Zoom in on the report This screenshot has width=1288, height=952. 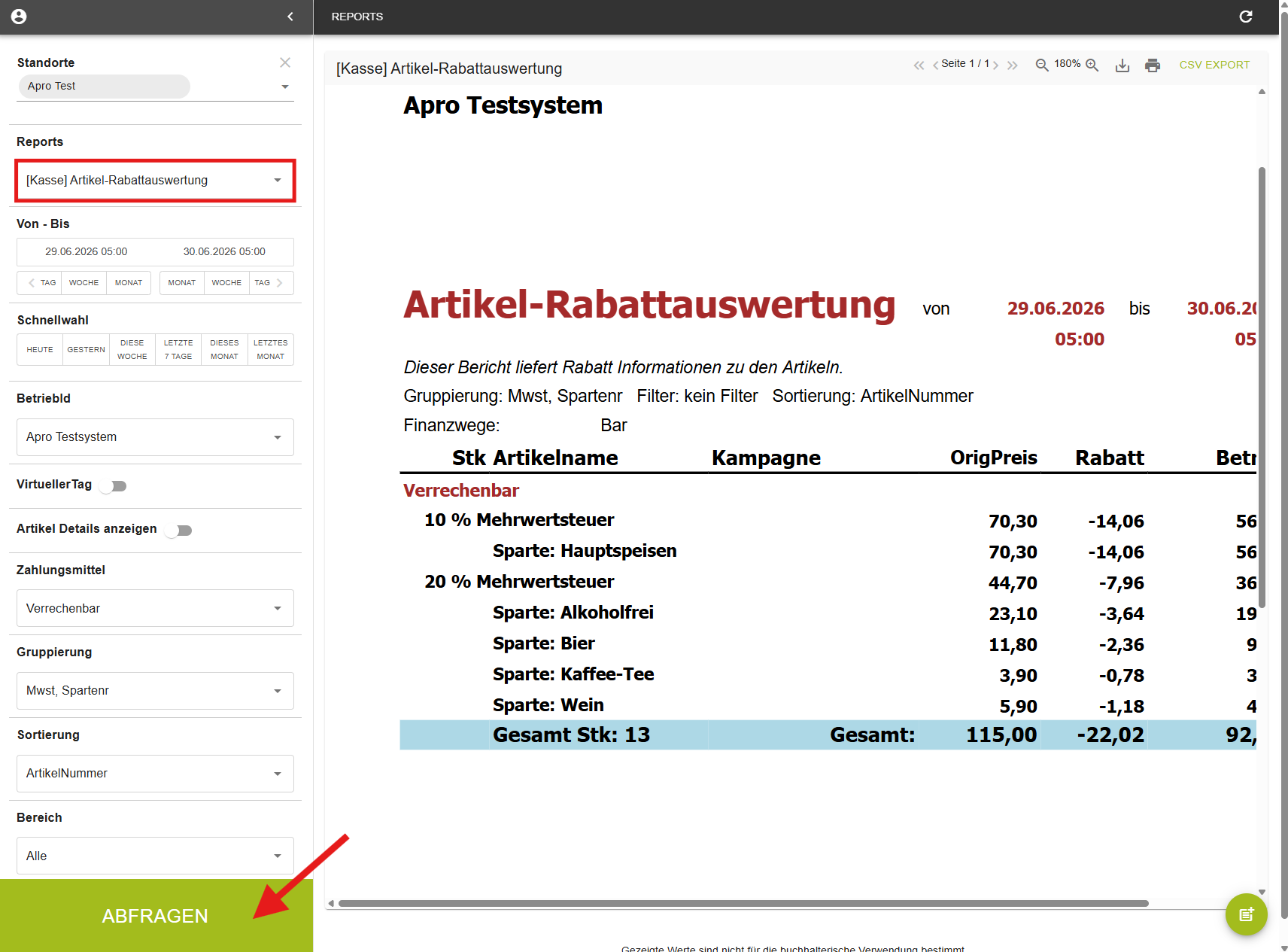click(x=1092, y=65)
